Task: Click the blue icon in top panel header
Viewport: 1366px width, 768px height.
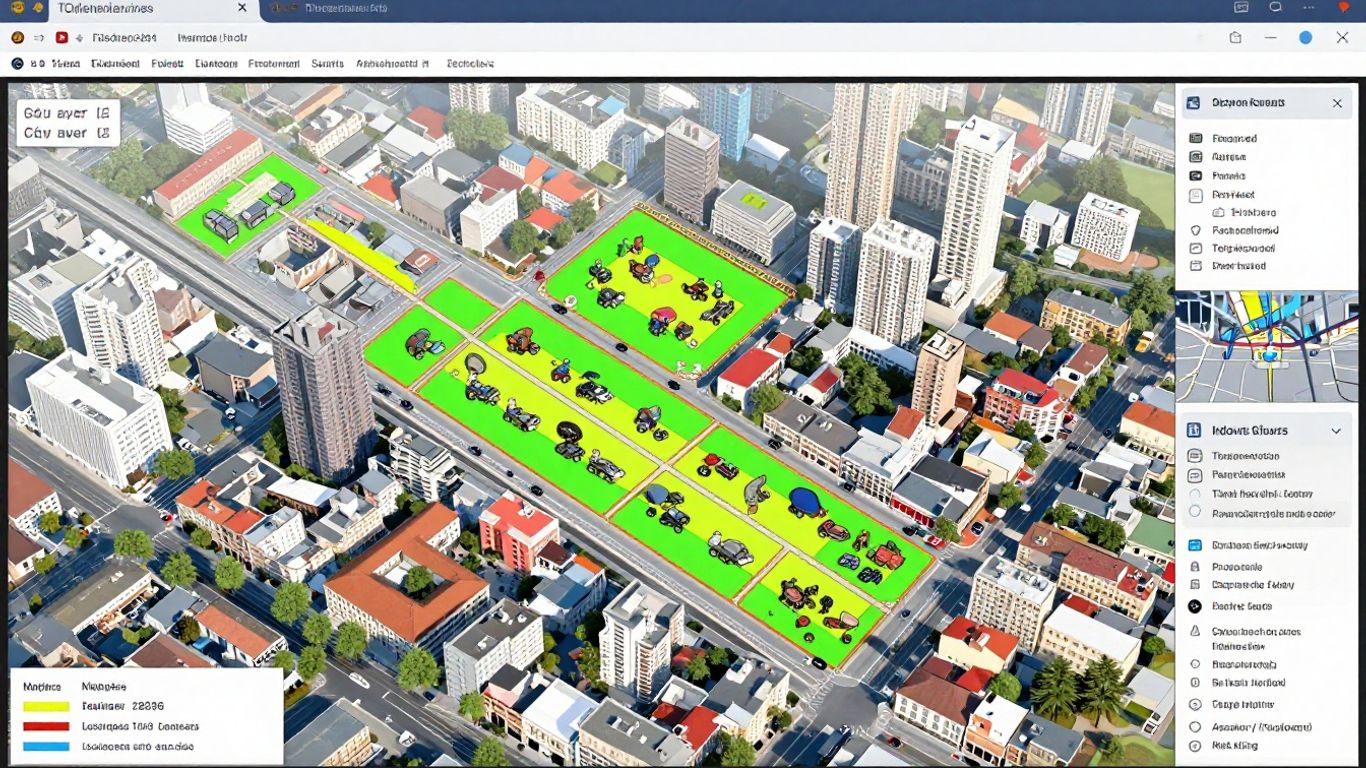Action: 1192,103
